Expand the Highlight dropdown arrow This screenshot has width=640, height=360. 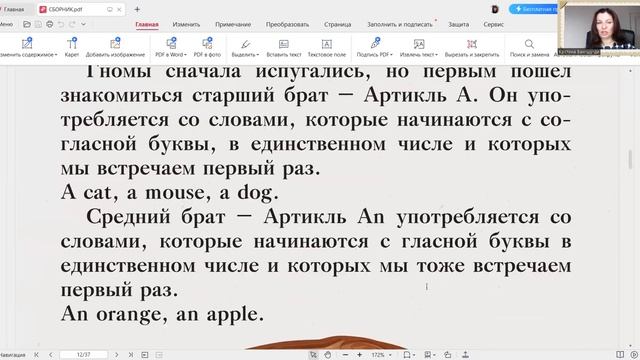point(258,55)
